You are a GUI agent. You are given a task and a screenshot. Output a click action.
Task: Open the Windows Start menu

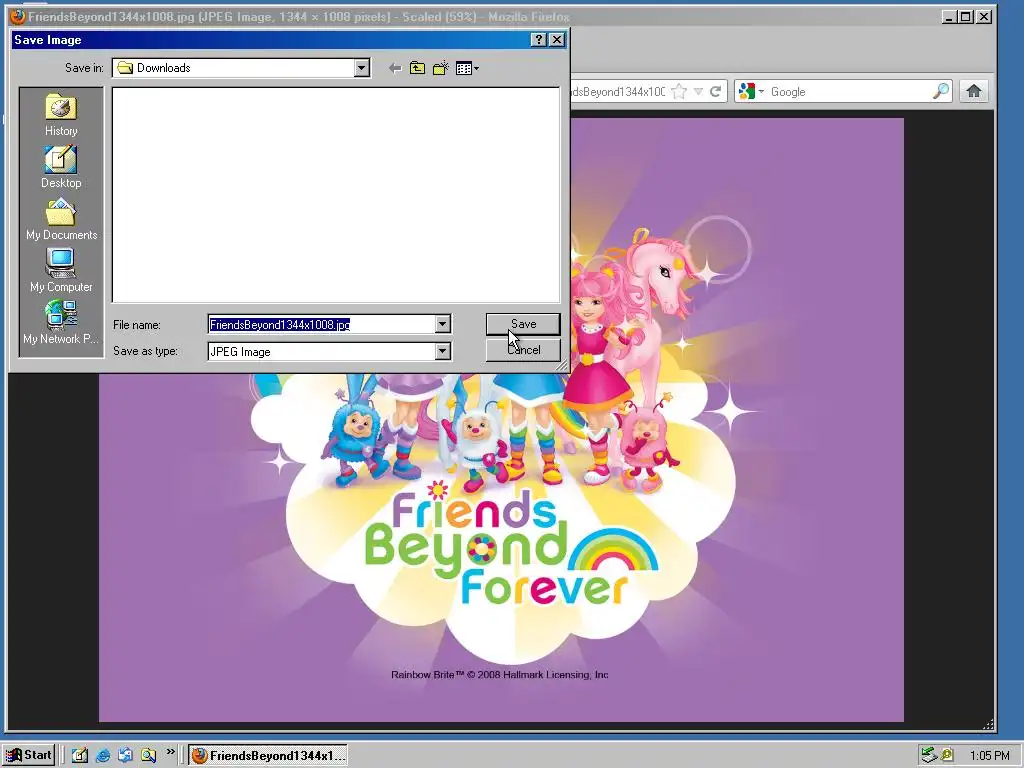point(29,755)
